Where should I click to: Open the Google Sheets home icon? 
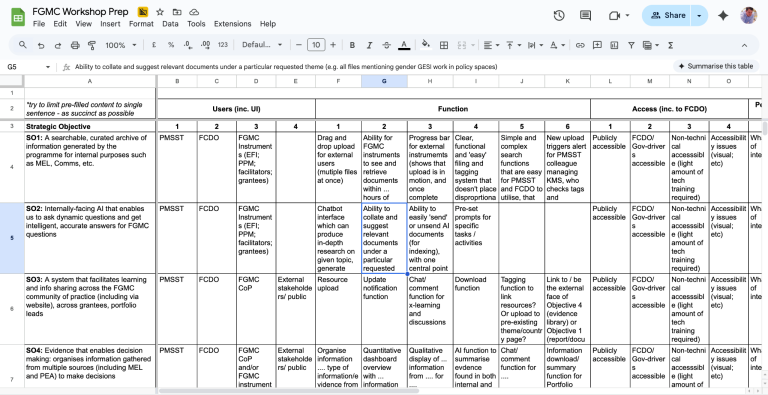click(18, 18)
